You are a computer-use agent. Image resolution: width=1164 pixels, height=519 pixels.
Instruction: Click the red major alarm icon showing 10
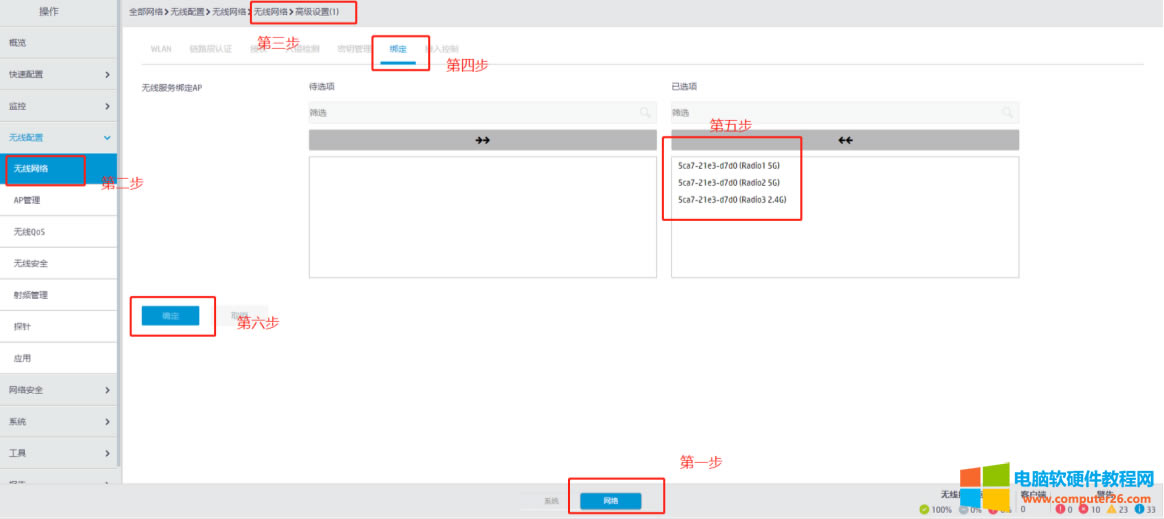click(x=1083, y=509)
